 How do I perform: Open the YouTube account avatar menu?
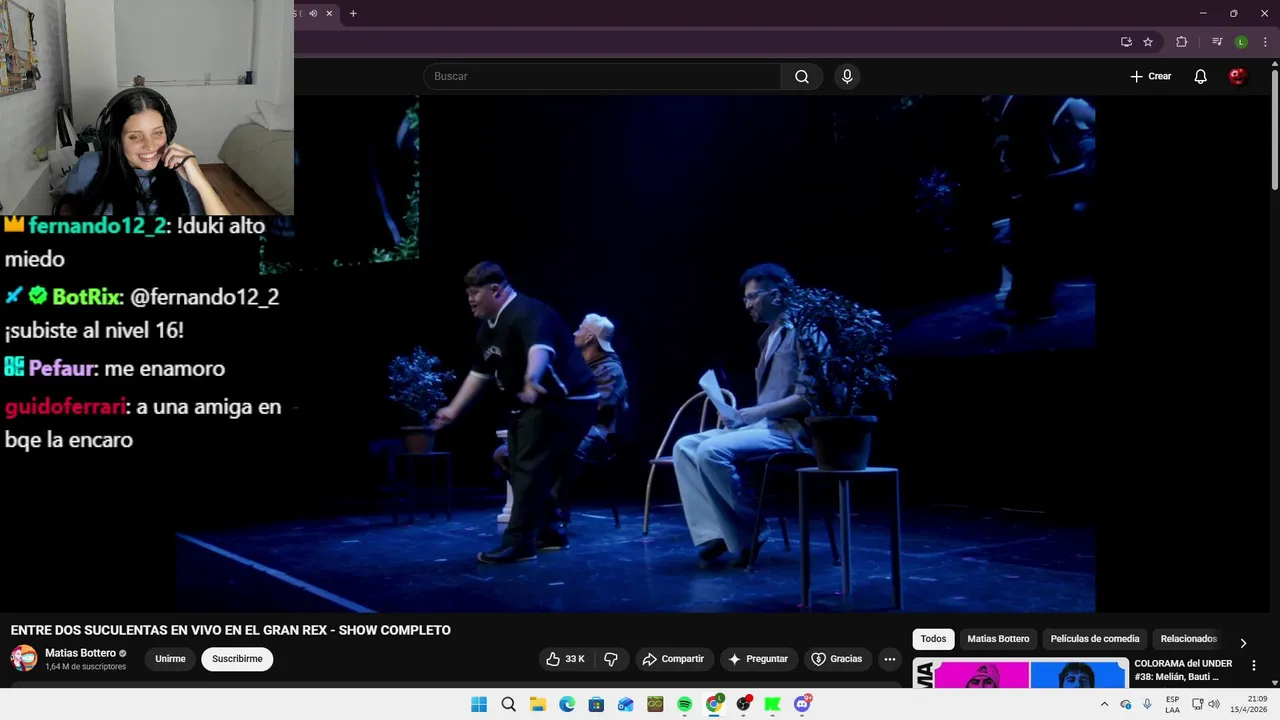click(x=1238, y=76)
